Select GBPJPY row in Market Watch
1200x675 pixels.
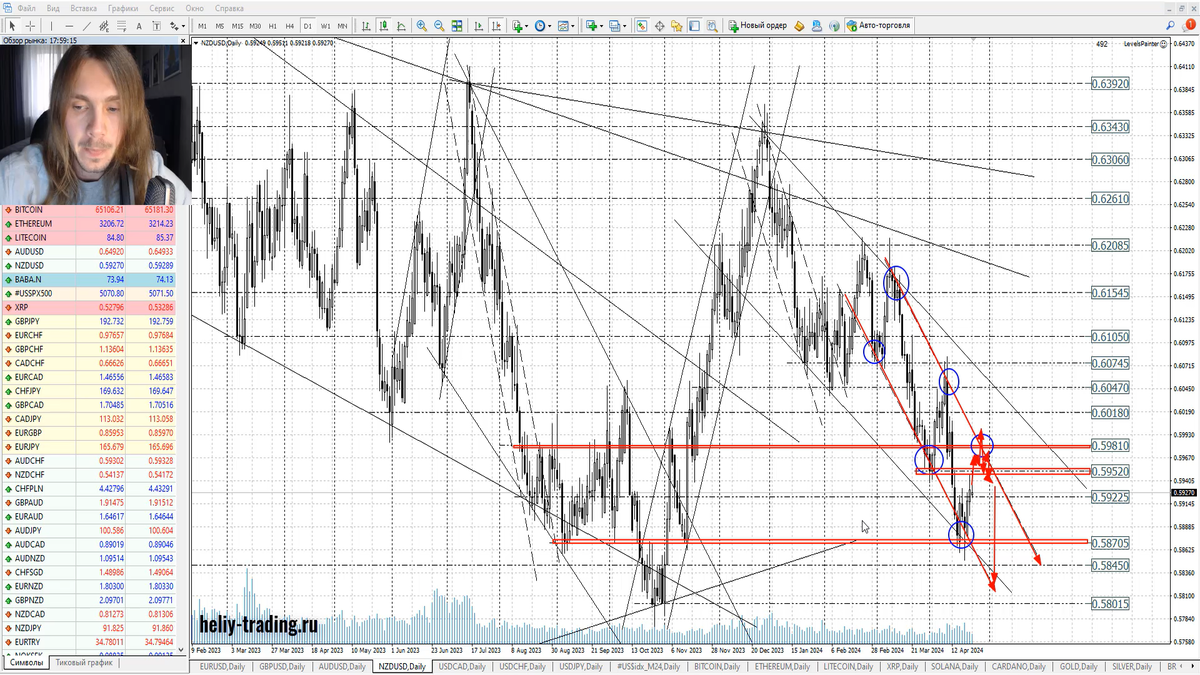[x=90, y=322]
